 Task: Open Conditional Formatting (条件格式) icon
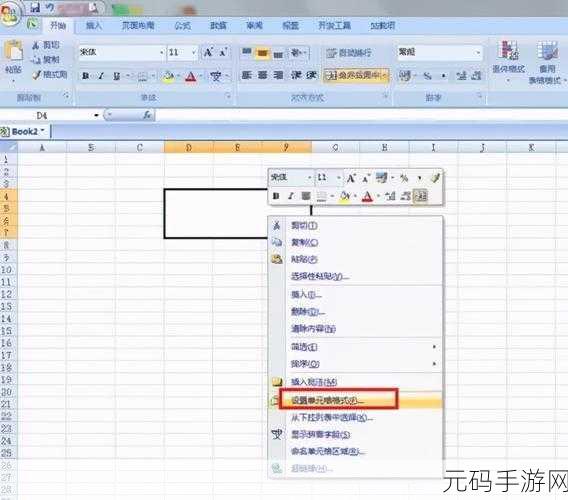(509, 51)
